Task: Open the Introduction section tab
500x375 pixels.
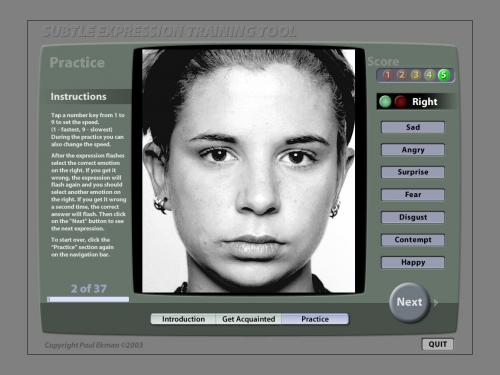Action: coord(183,319)
